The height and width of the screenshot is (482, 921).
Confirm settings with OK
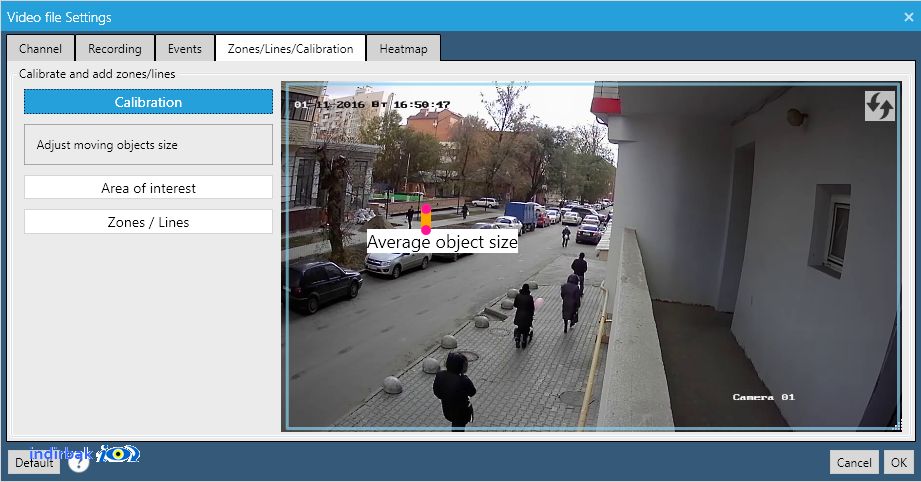point(899,462)
